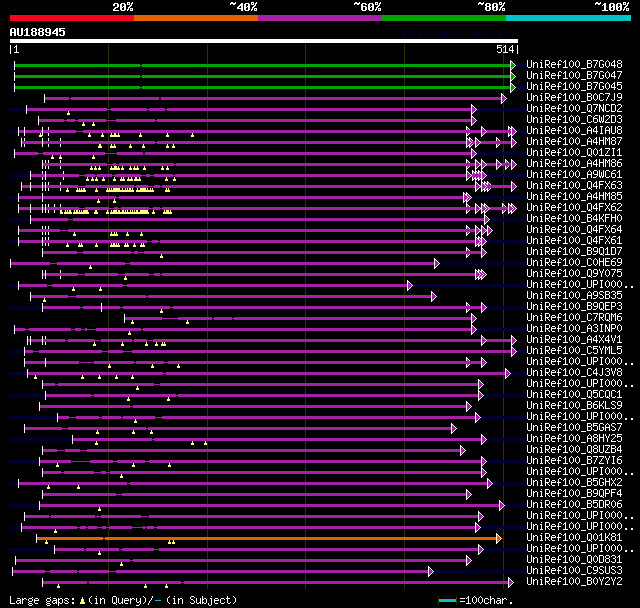Select the UniRef100_A4HM85 label

coord(574,197)
